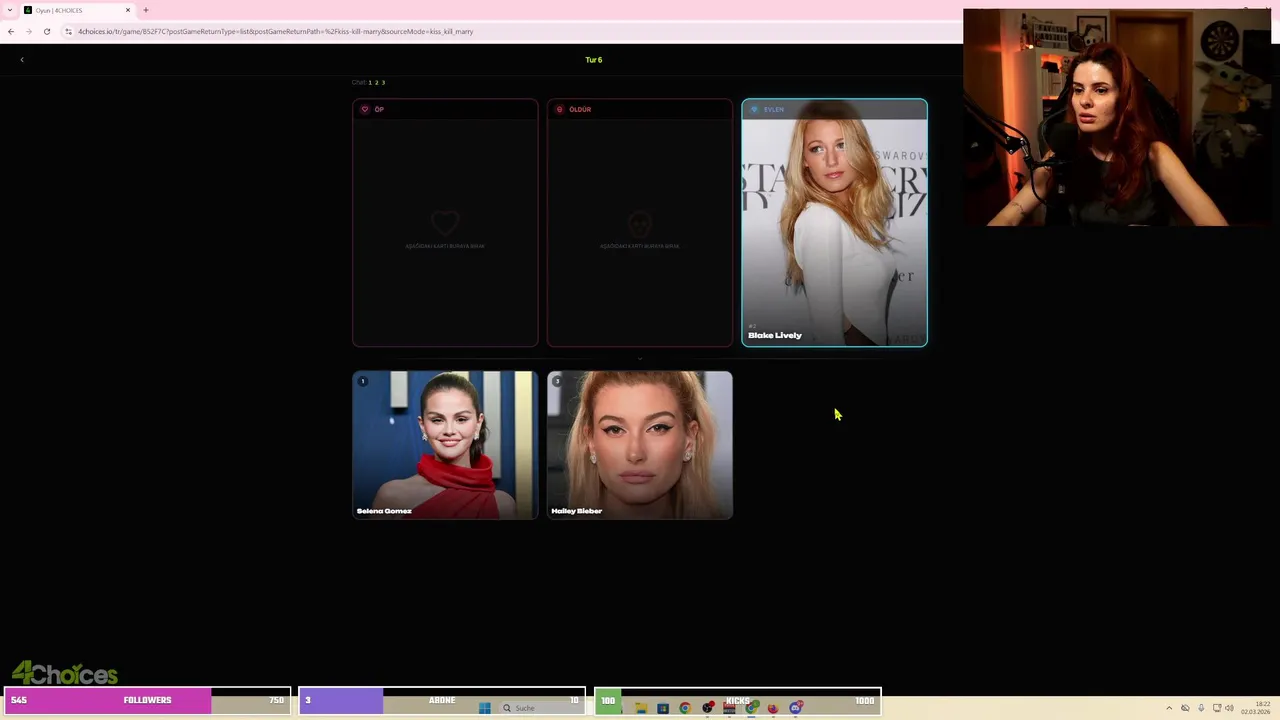Click the Tur 6 round label
Viewport: 1280px width, 720px height.
593,60
